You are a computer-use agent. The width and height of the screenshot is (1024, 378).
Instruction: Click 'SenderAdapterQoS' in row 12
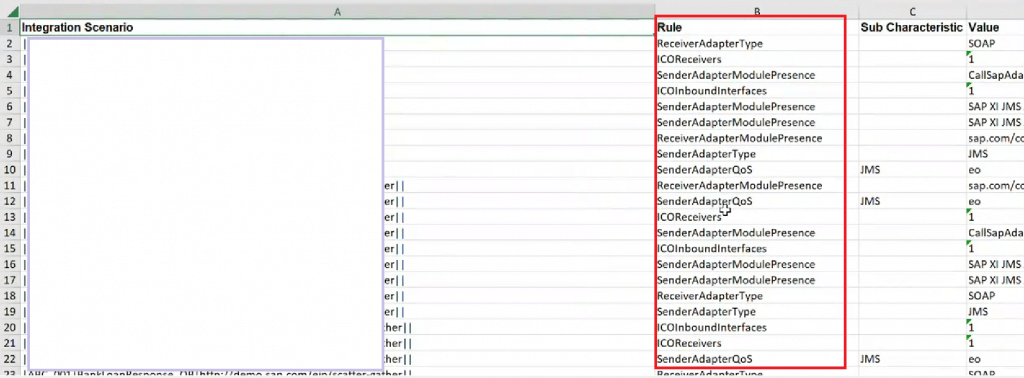click(x=705, y=201)
